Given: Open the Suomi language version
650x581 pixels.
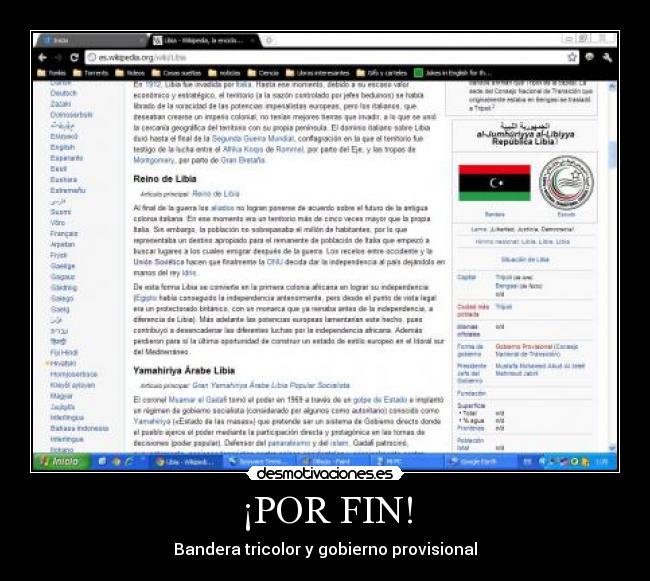Looking at the screenshot, I should [x=61, y=212].
